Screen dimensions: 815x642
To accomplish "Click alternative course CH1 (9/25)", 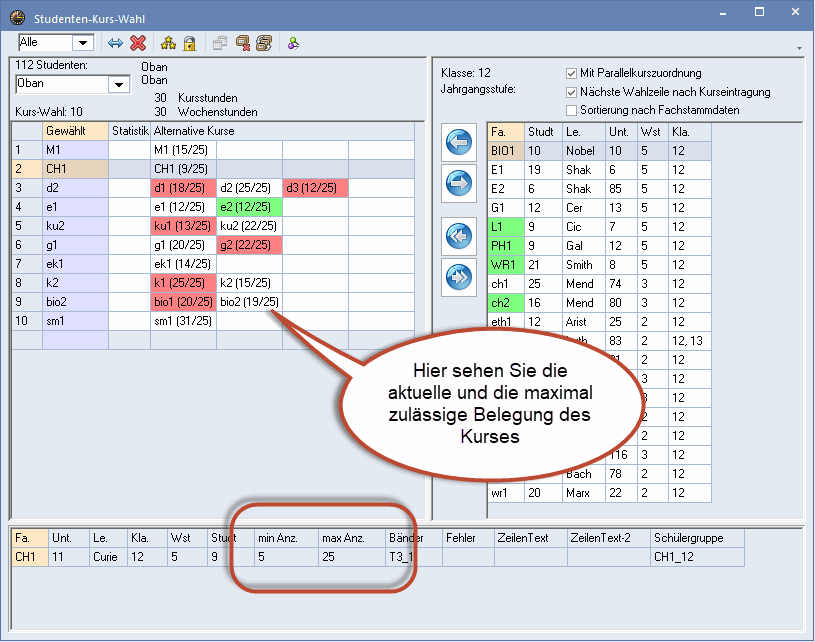I will pos(183,169).
